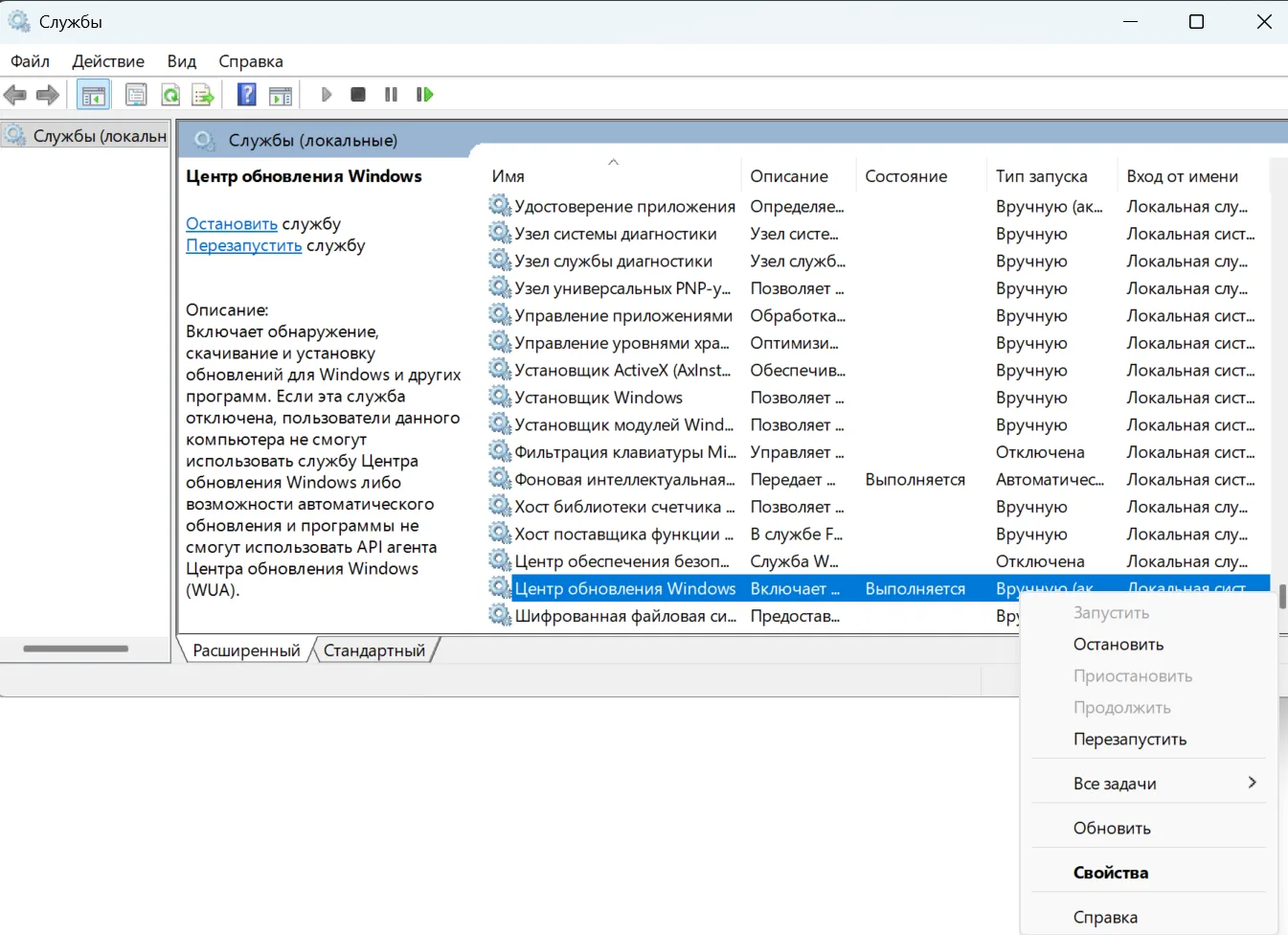Switch to the Стандартный tab
Screen dimensions: 1288x935
374,650
